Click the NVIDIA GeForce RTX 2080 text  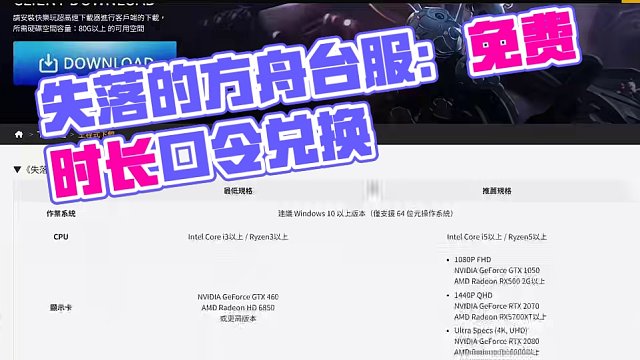[497, 341]
